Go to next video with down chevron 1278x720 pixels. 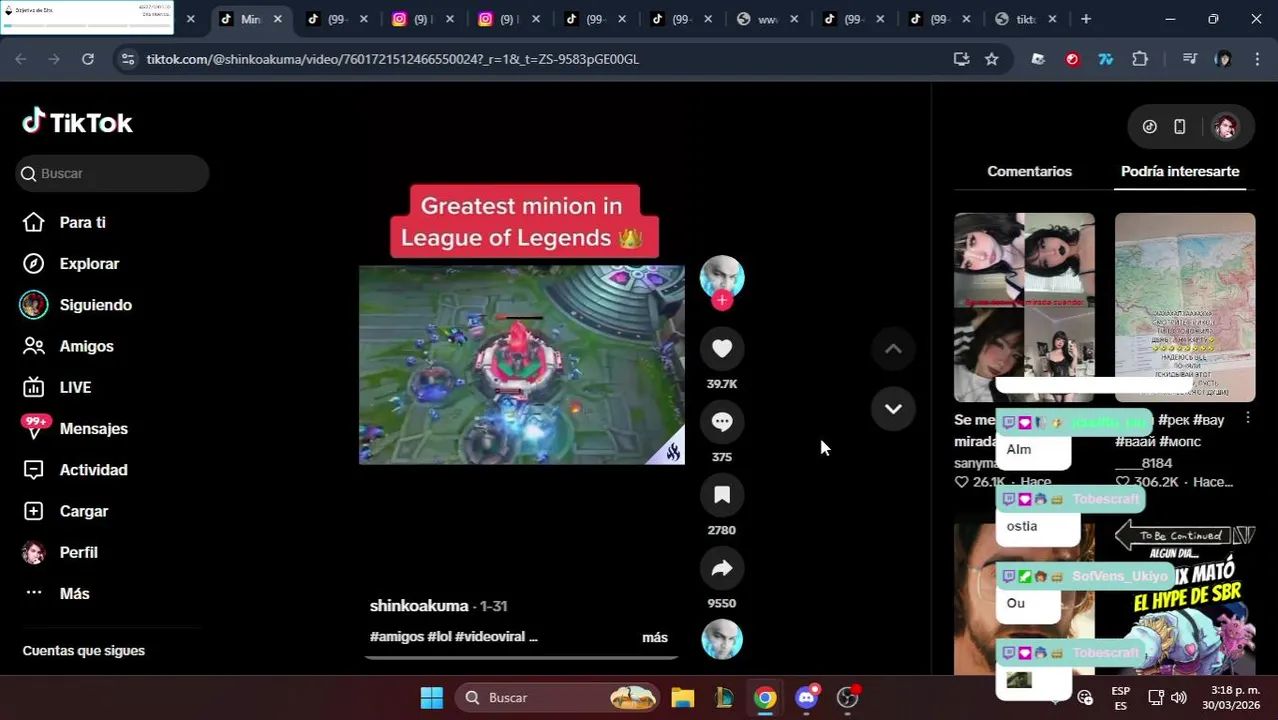point(893,408)
